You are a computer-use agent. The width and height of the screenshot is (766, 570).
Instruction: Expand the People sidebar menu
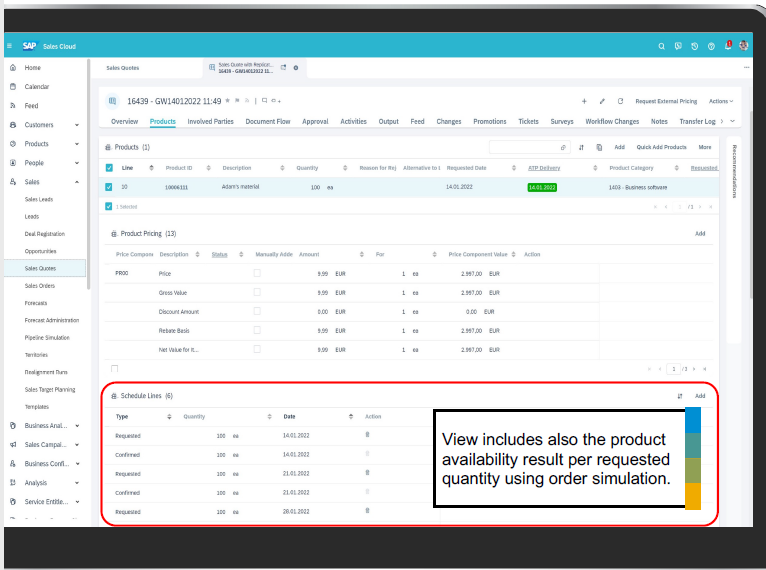77,163
